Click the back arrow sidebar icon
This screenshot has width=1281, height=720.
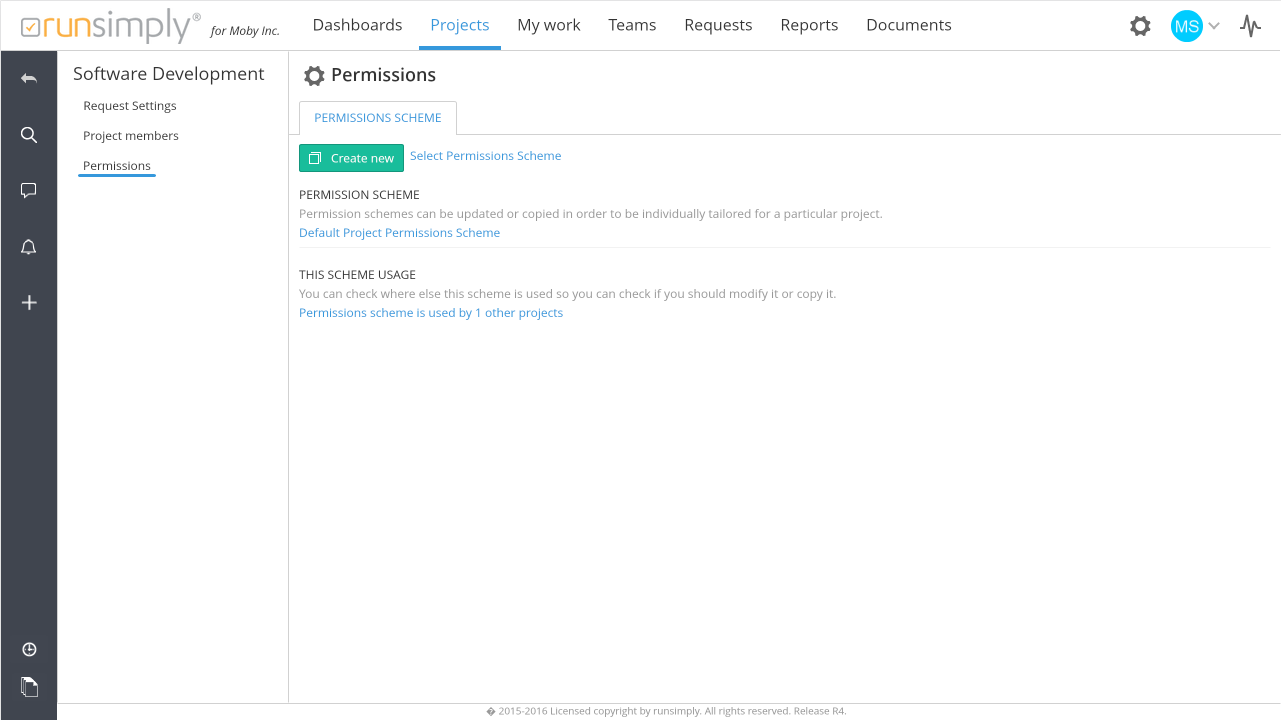tap(29, 79)
